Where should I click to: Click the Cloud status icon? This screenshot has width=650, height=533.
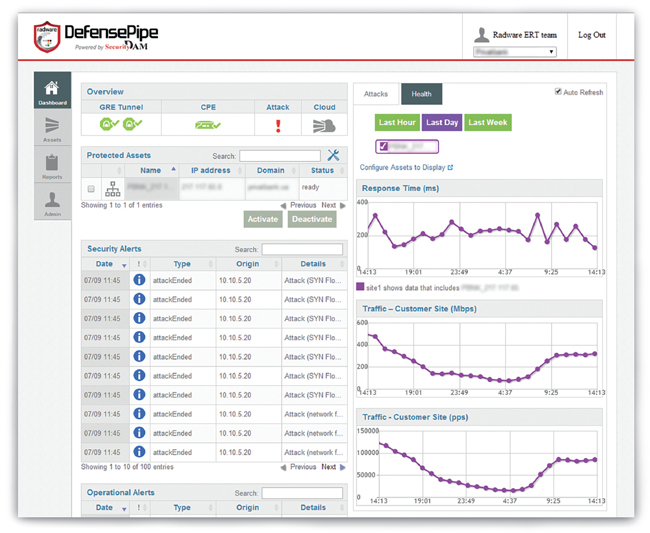(324, 126)
